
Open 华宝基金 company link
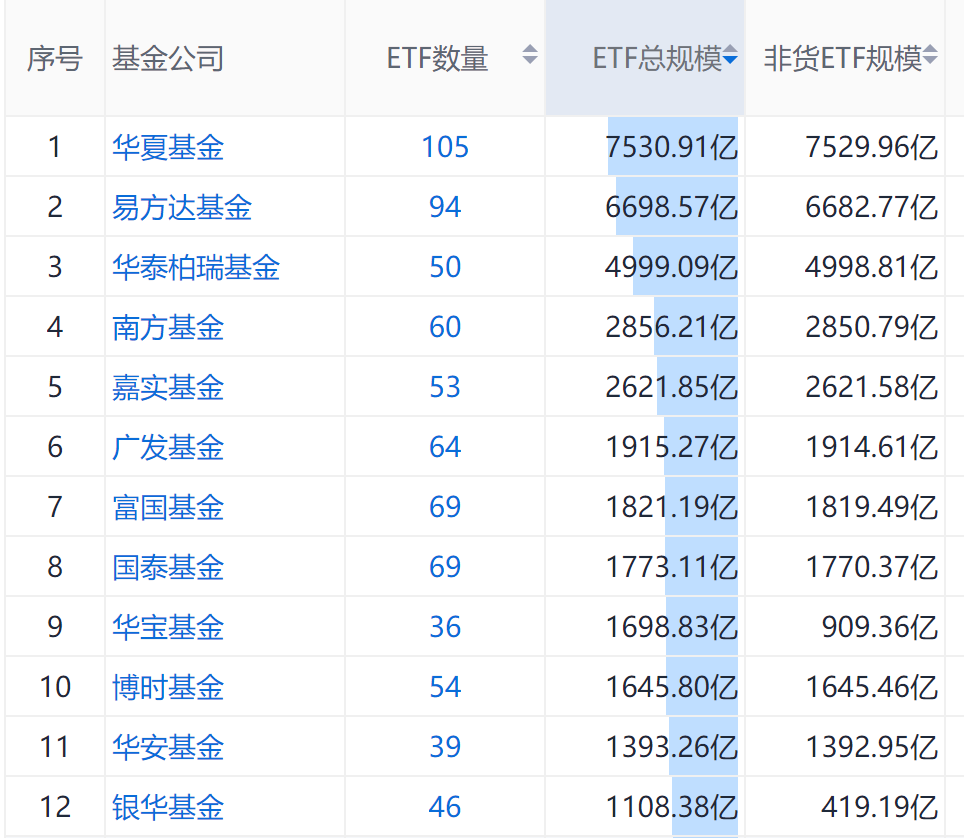[168, 627]
